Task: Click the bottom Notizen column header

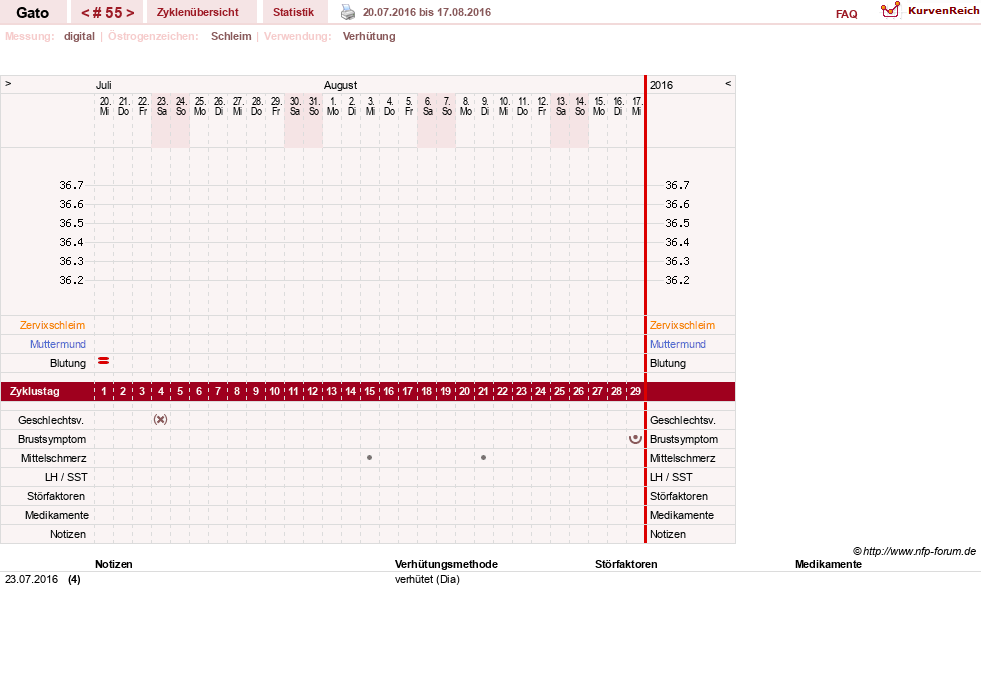Action: pyautogui.click(x=114, y=564)
